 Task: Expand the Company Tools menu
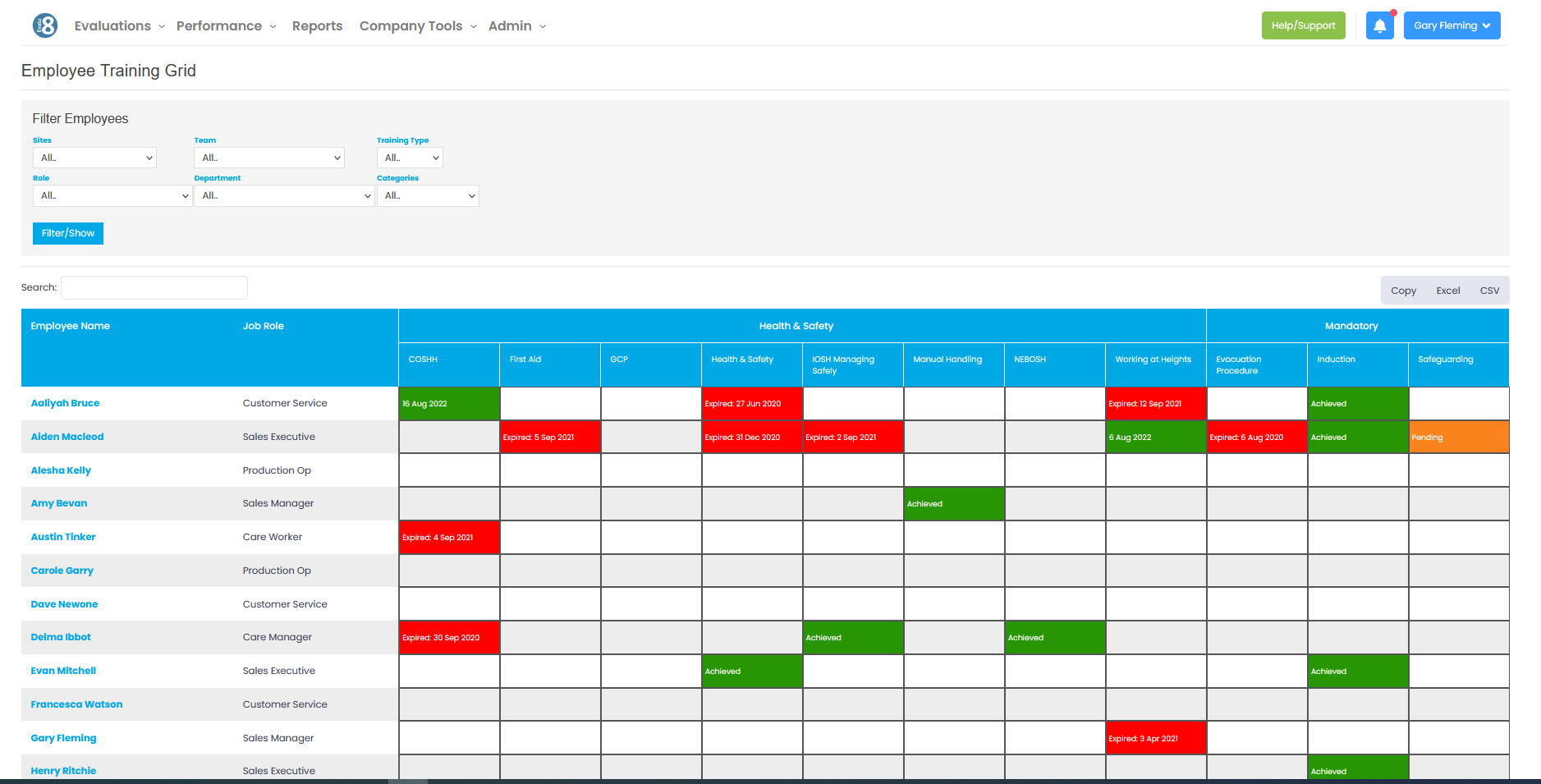point(410,25)
